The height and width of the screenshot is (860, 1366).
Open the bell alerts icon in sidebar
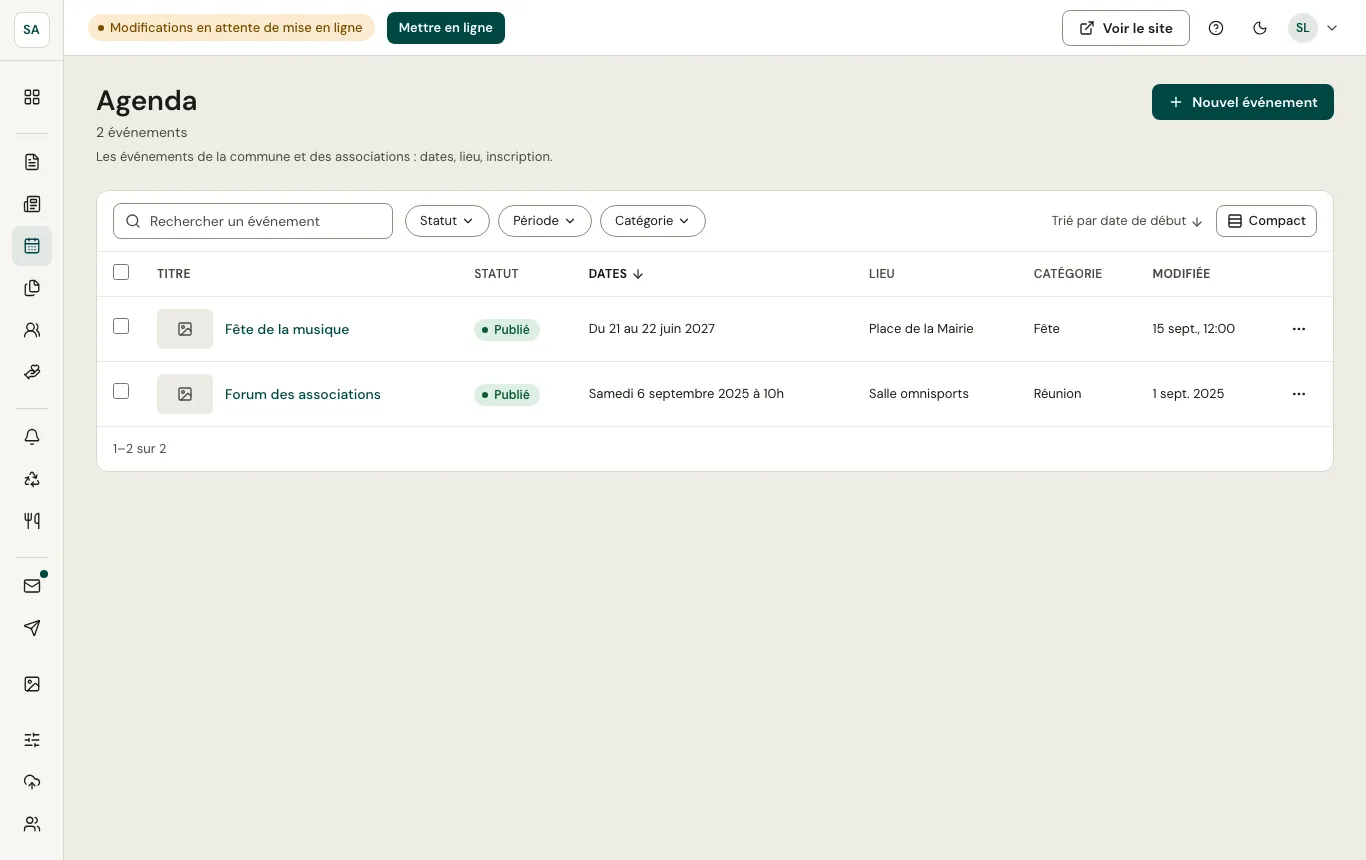(x=32, y=437)
